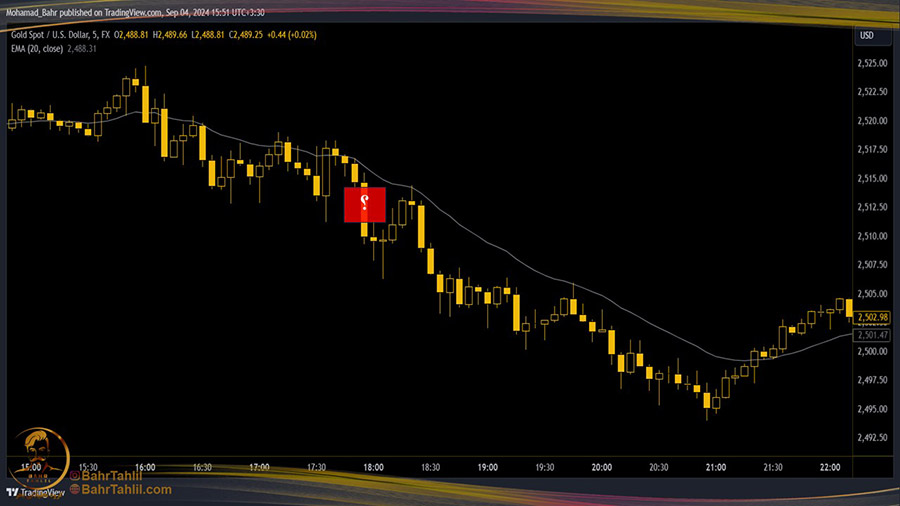Click the TradingView logo icon
Viewport: 900px width, 506px height.
13,492
